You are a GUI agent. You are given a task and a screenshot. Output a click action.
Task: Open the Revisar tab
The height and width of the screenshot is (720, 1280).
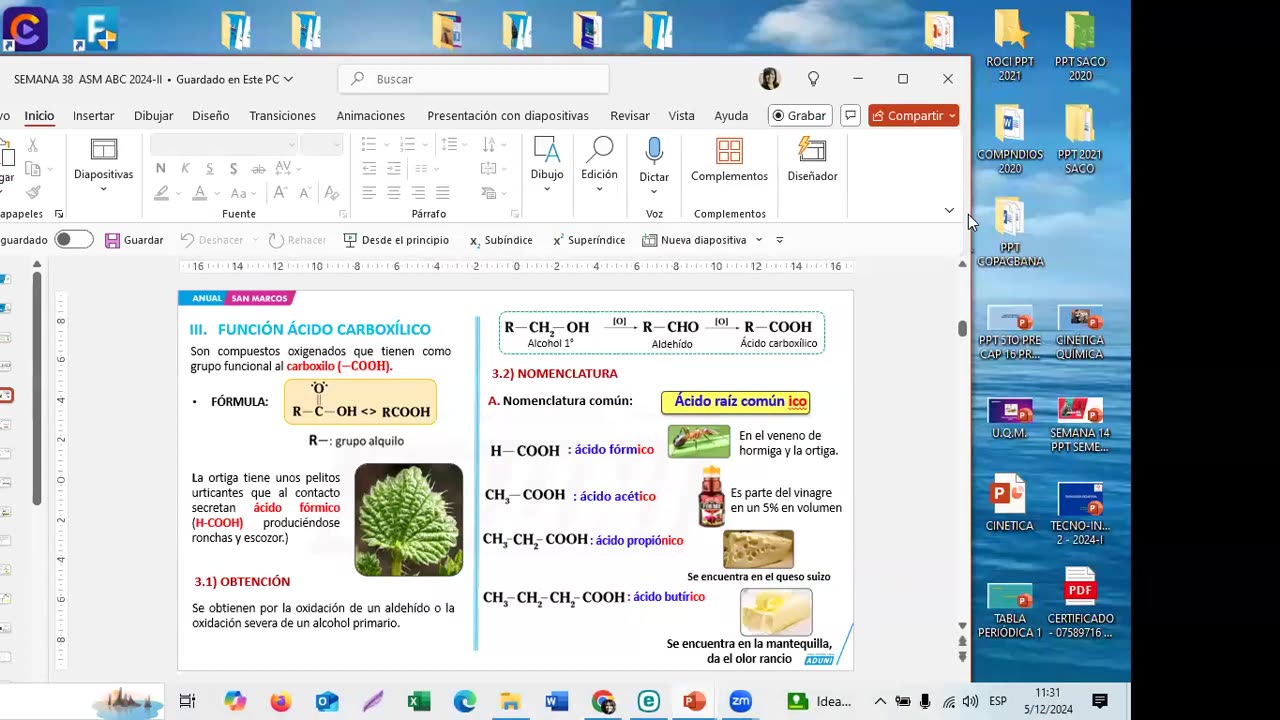click(630, 116)
